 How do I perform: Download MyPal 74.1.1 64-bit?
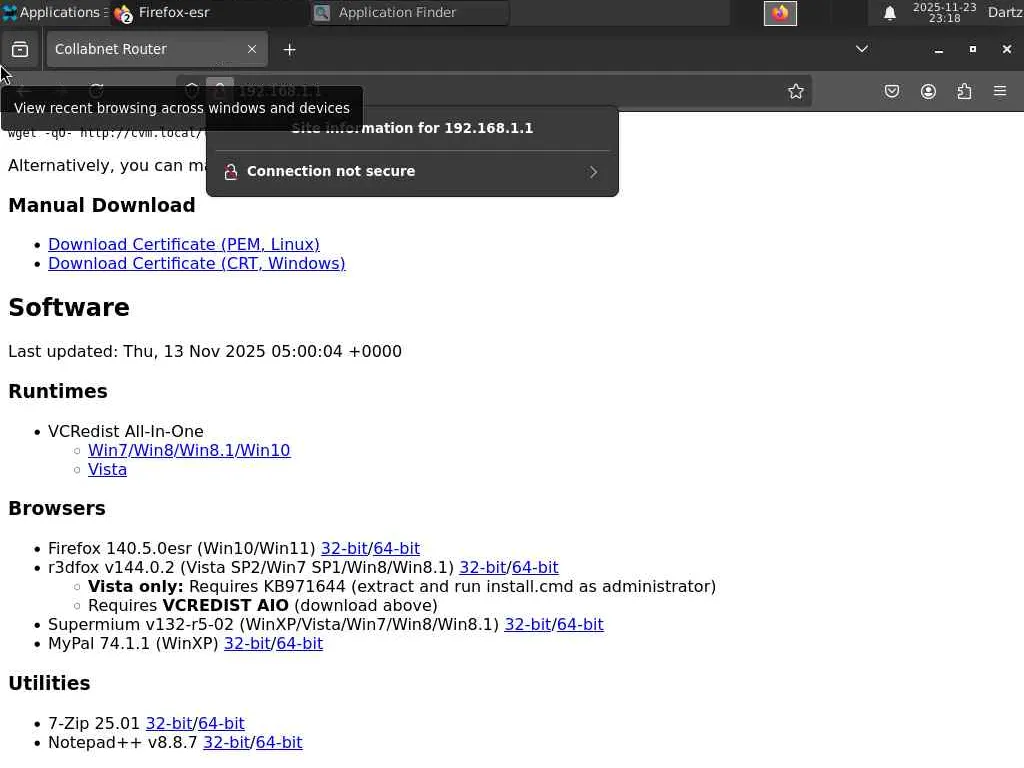coord(299,643)
